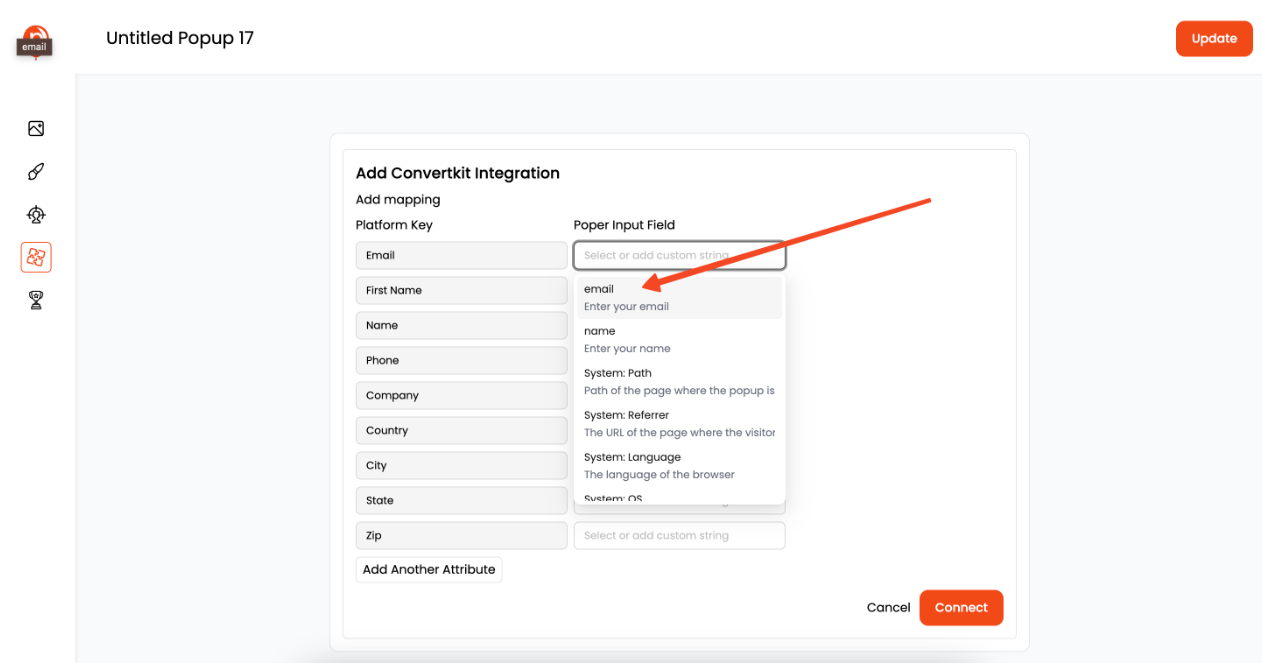Viewport: 1262px width, 664px height.
Task: Open the trophy icon in sidebar
Action: pos(36,300)
